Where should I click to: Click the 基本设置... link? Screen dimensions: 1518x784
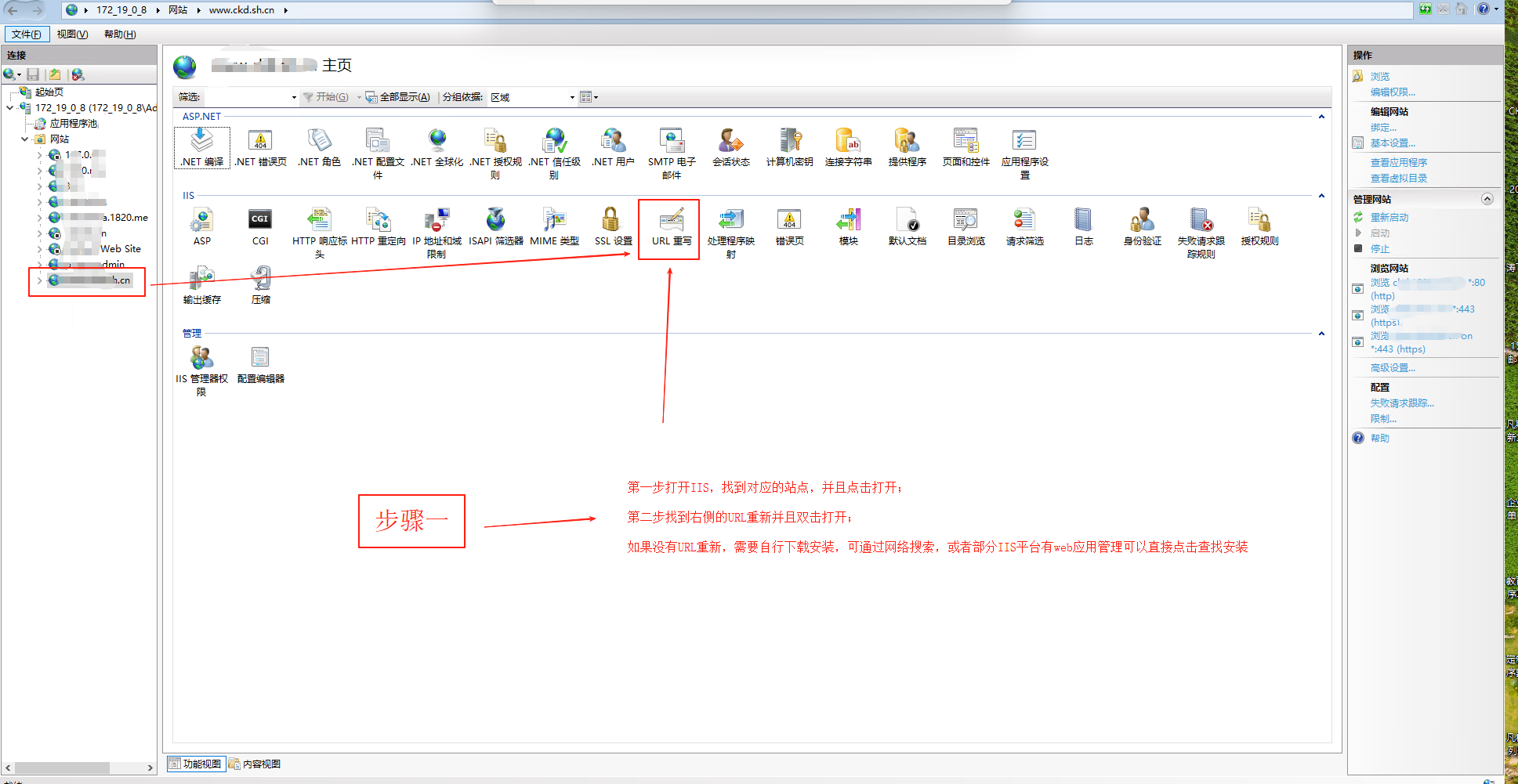[x=1392, y=143]
